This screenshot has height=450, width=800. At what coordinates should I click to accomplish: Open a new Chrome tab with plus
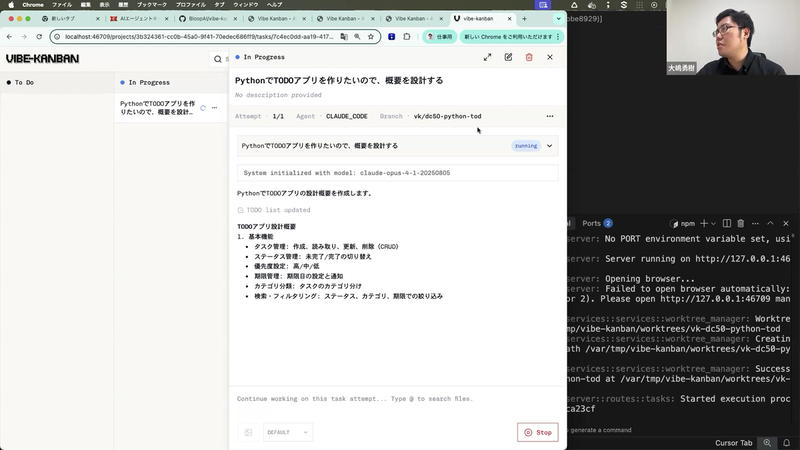[524, 18]
